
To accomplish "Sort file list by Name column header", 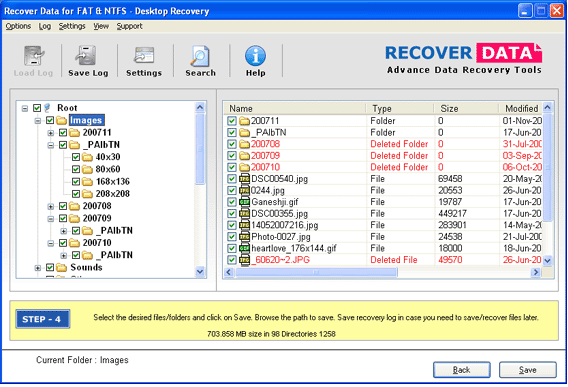I will coord(295,108).
